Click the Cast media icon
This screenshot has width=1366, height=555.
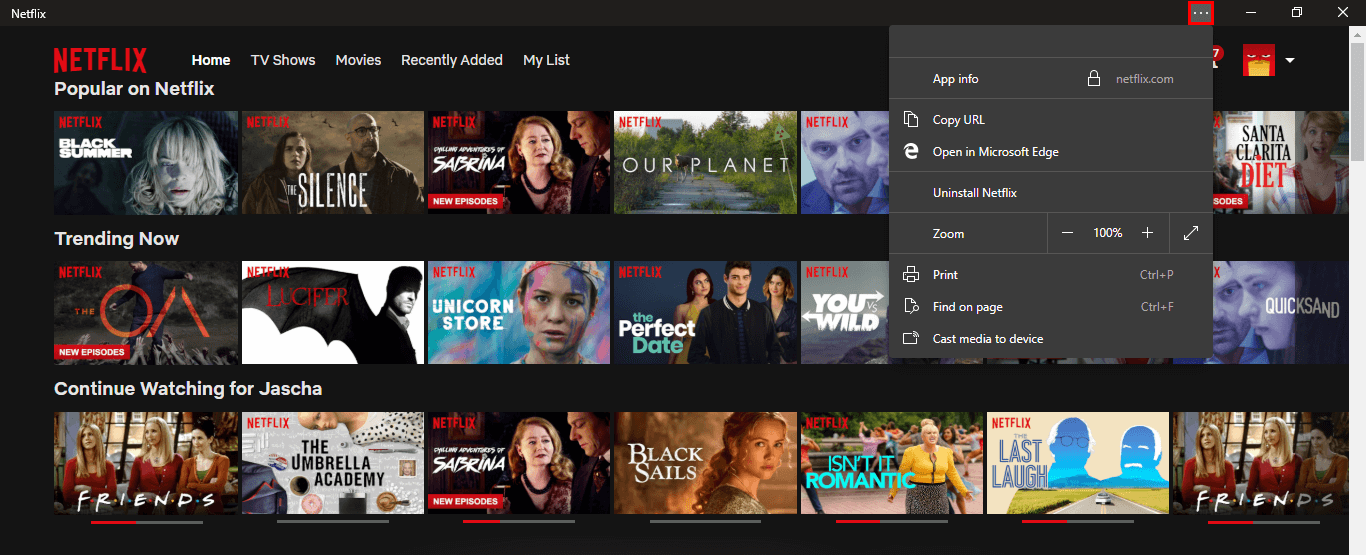point(911,338)
